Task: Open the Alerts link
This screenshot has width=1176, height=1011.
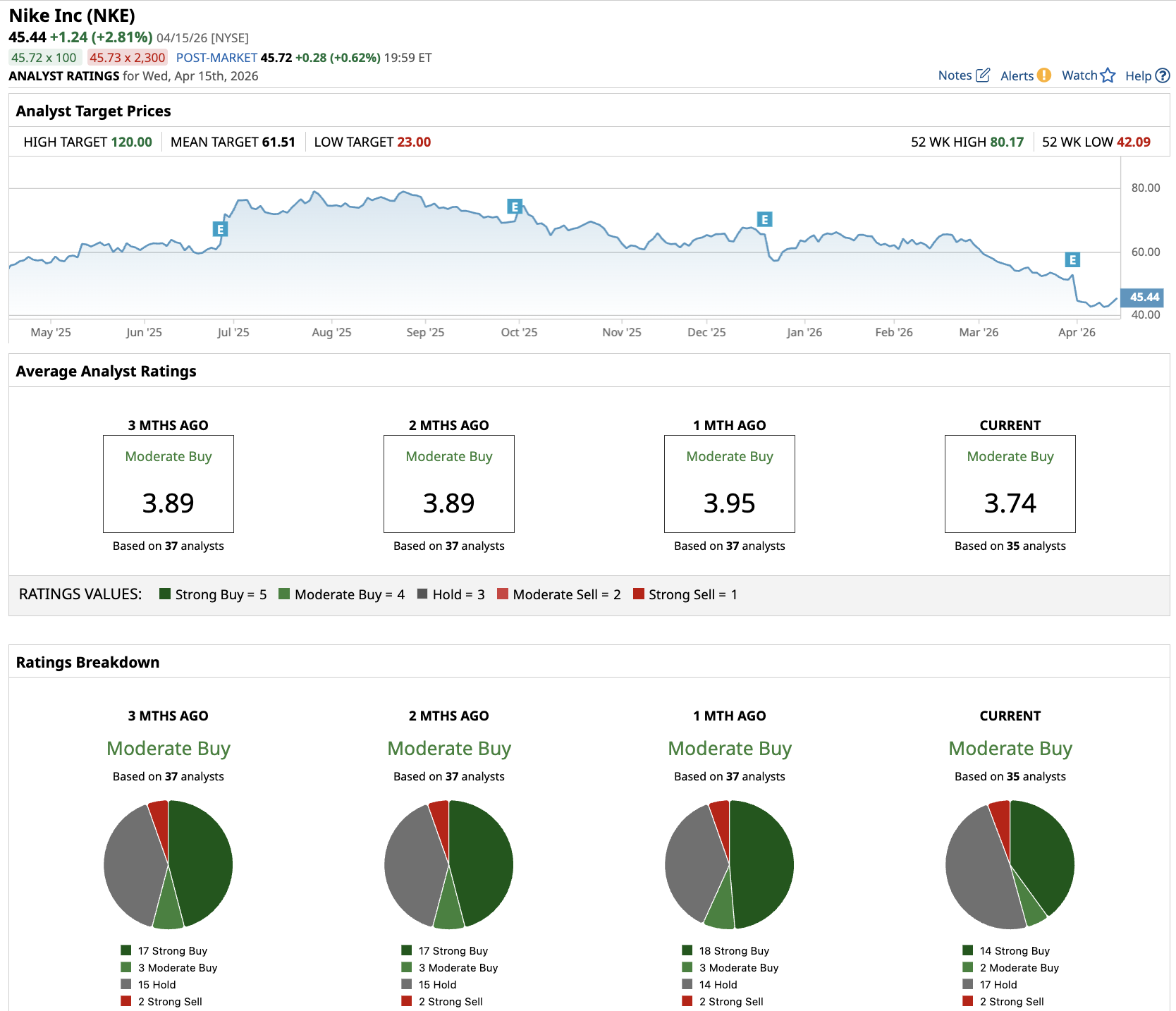Action: click(x=1017, y=75)
